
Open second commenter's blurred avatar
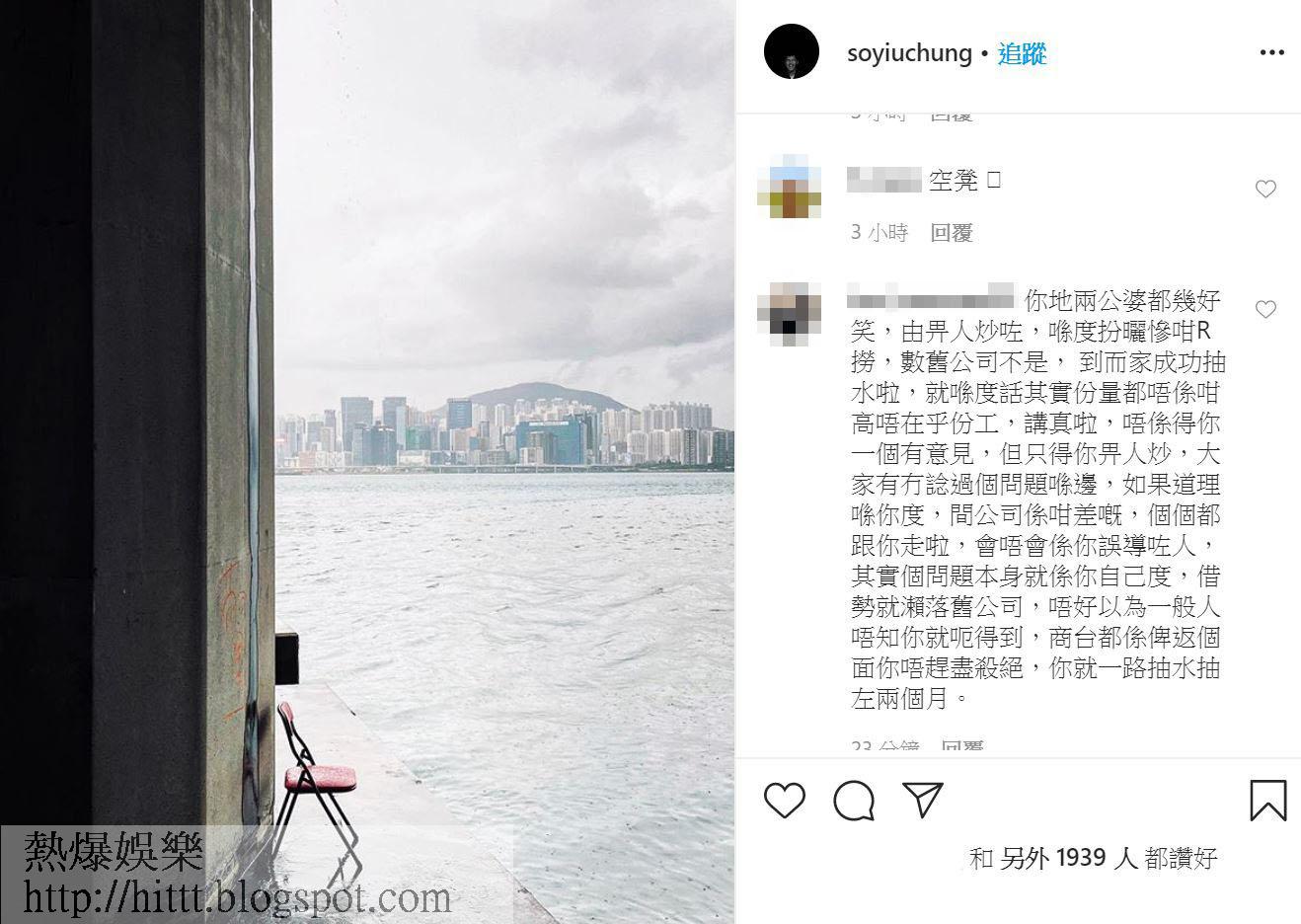pyautogui.click(x=790, y=313)
